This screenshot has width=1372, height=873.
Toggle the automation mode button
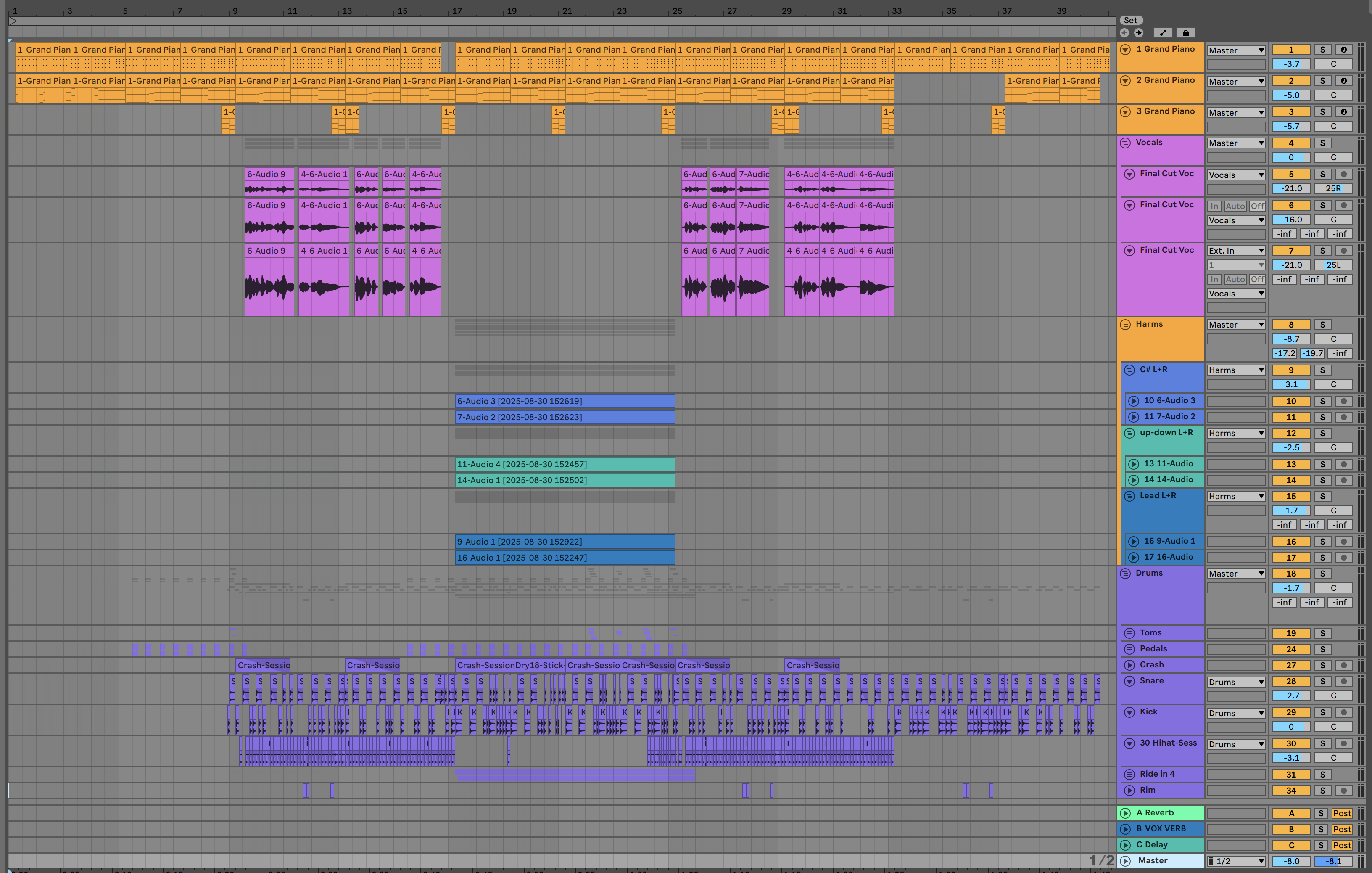[x=1162, y=33]
